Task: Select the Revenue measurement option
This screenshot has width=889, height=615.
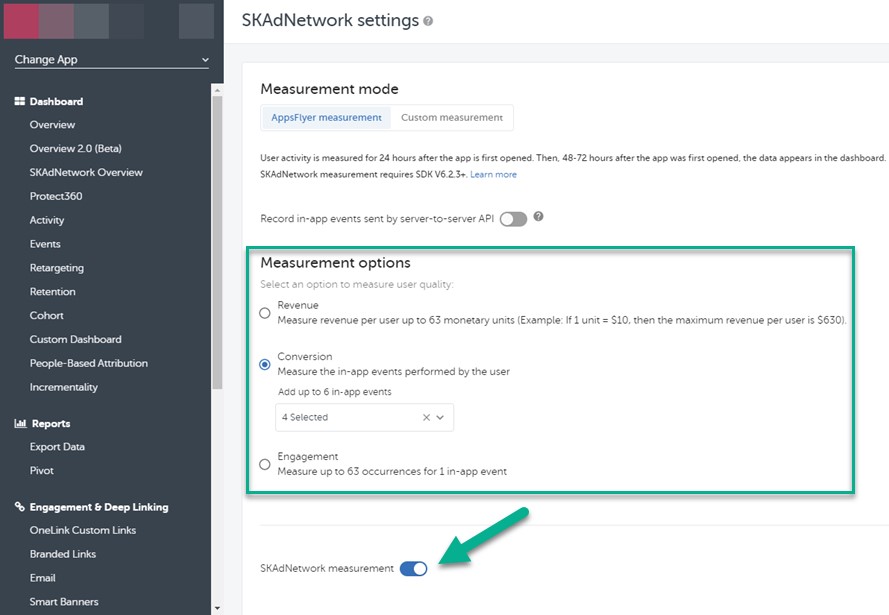Action: click(265, 313)
